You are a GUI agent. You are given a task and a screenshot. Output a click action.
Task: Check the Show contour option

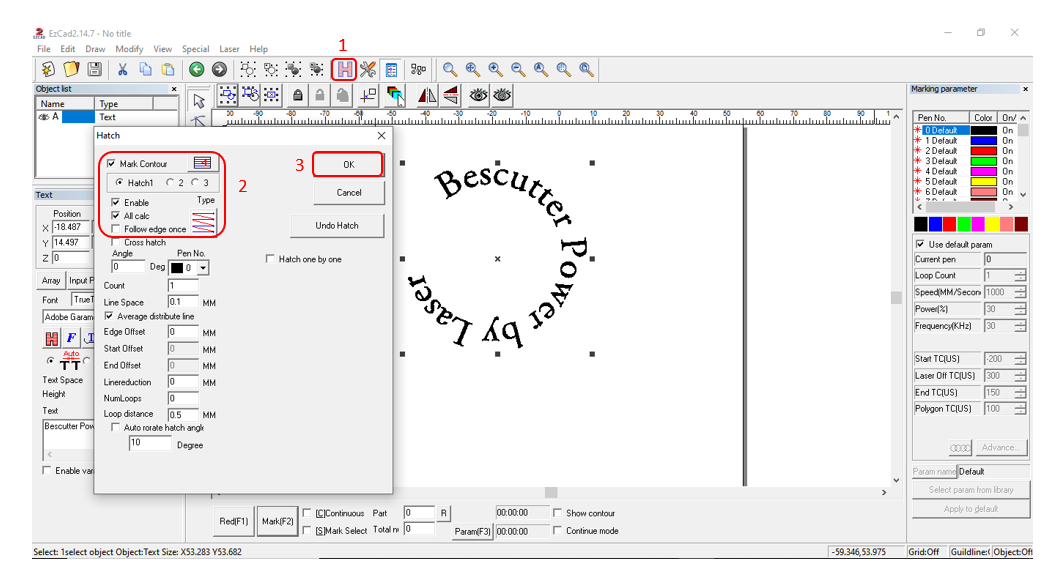click(x=557, y=513)
